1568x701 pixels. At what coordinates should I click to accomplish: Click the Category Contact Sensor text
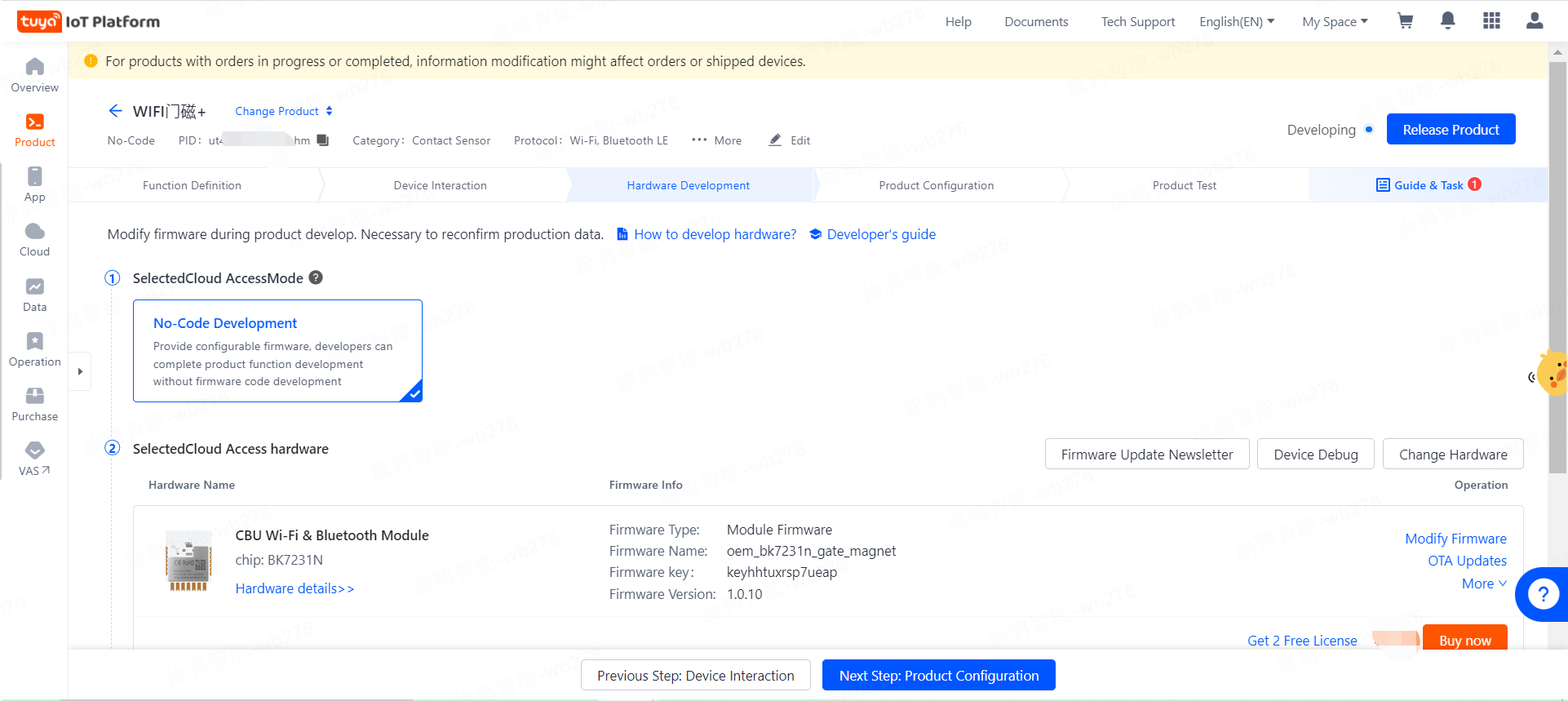pos(422,140)
